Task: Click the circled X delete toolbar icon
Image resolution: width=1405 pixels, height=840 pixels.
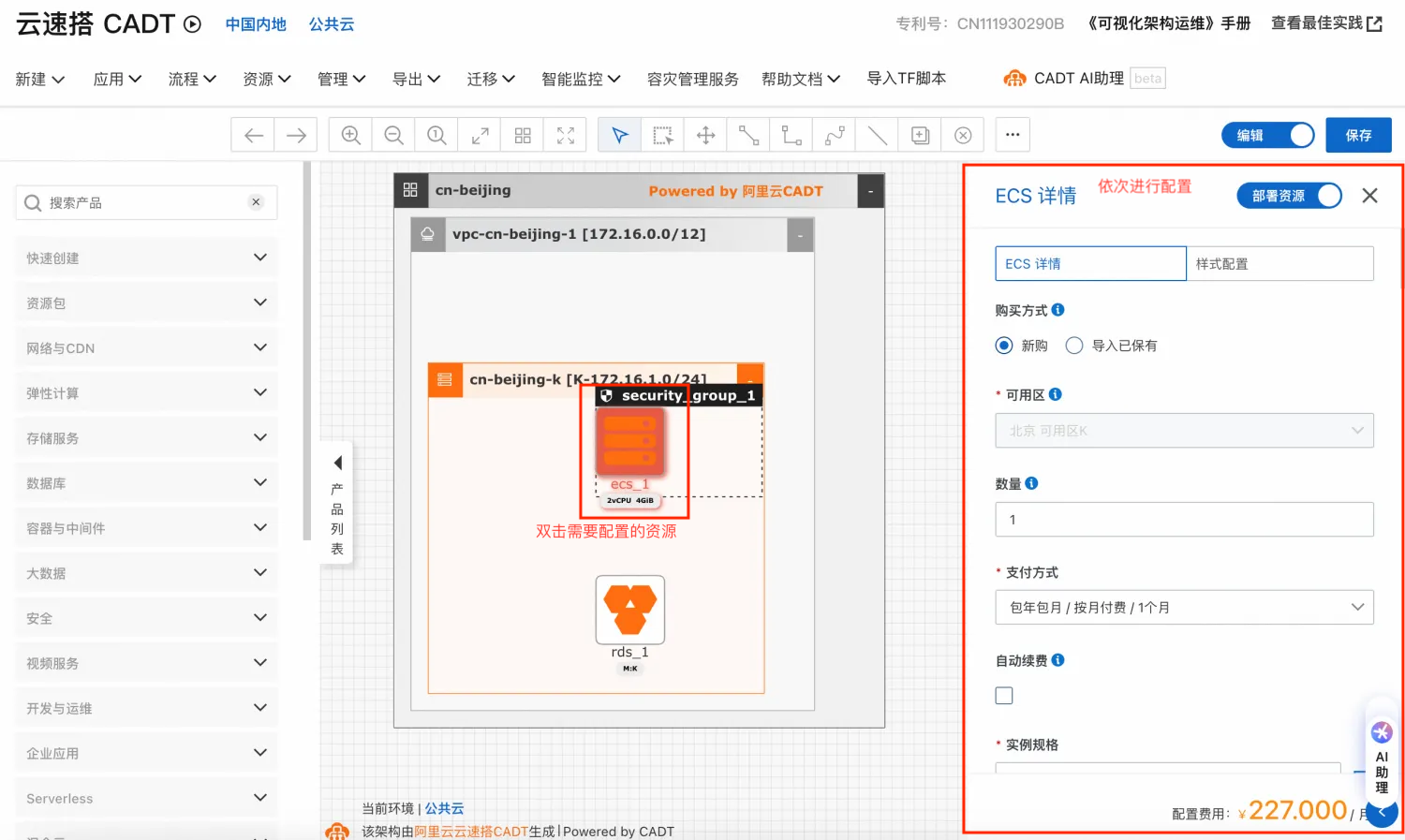Action: 963,136
